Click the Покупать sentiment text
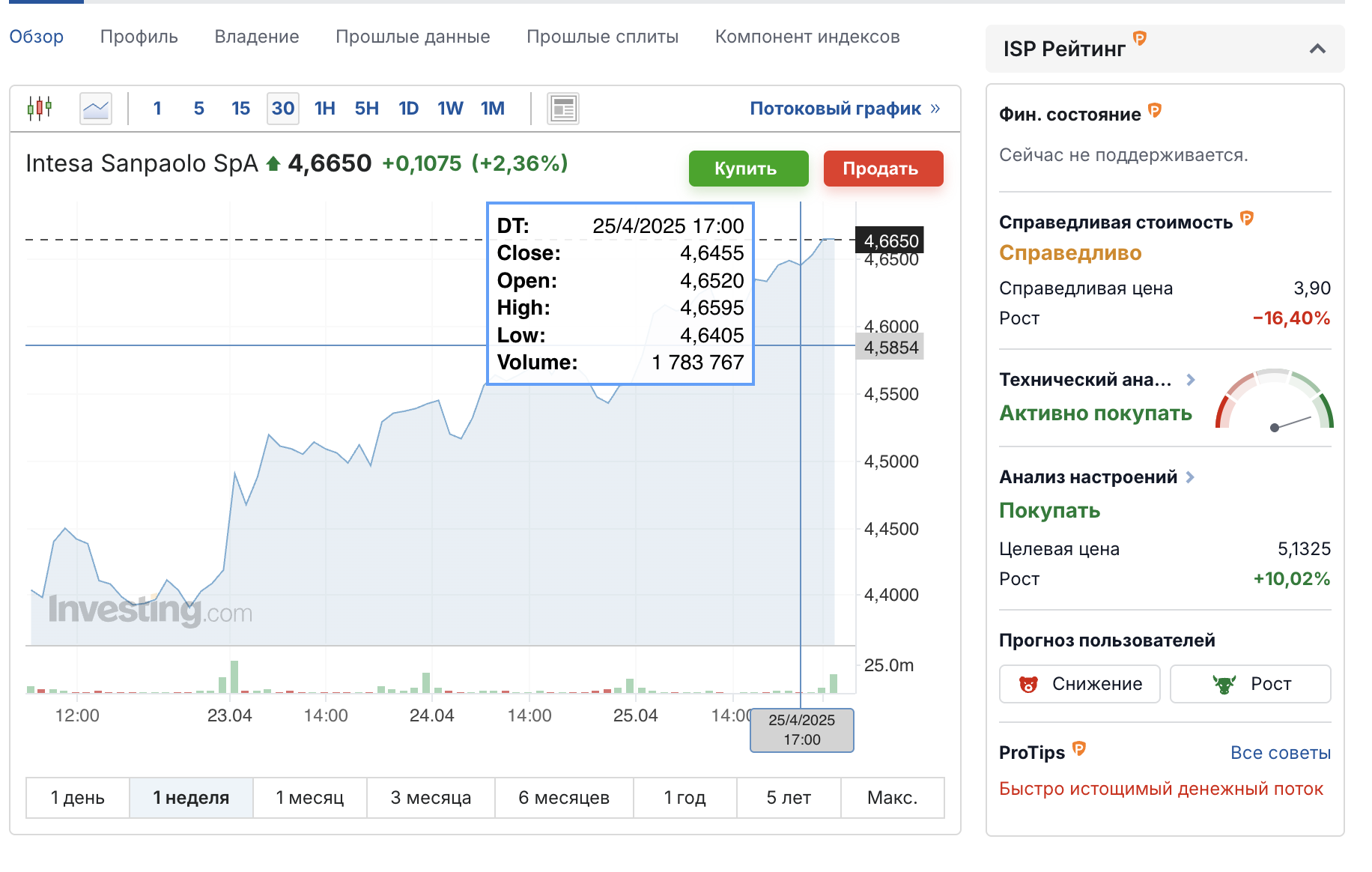The height and width of the screenshot is (872, 1372). tap(1049, 511)
